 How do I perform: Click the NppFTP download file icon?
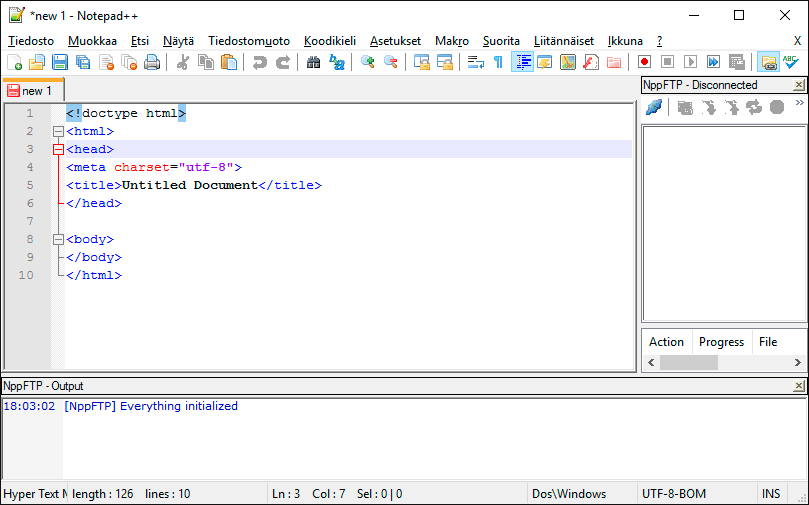pos(708,107)
